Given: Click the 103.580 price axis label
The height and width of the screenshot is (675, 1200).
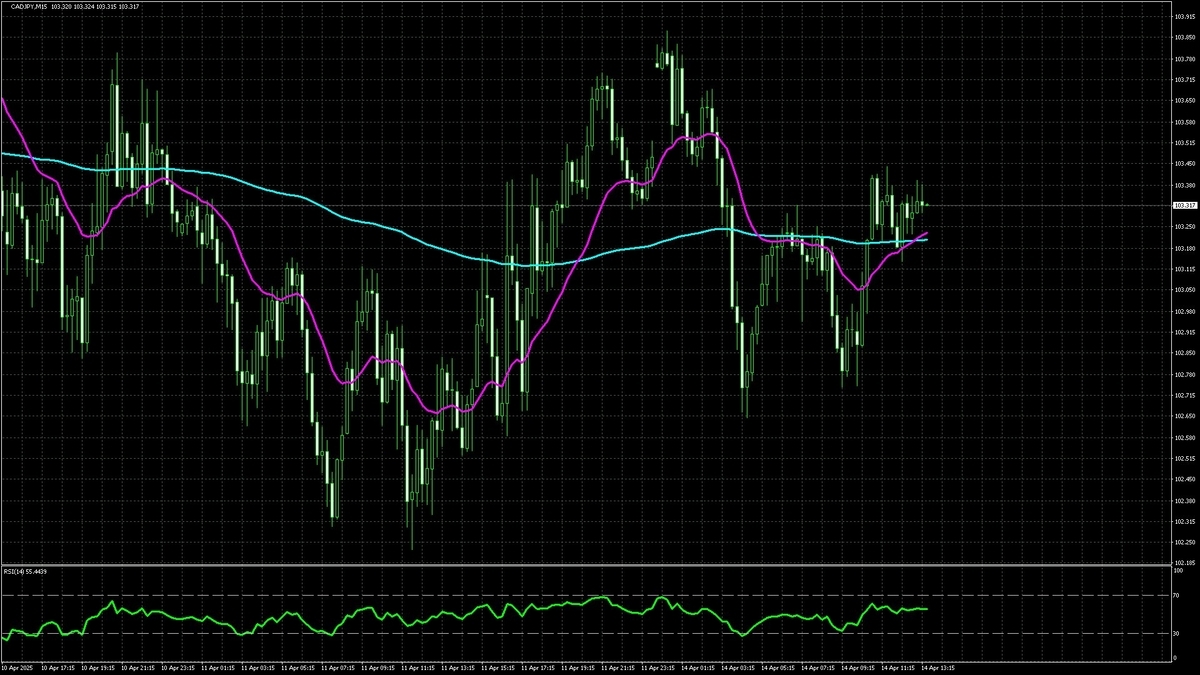Looking at the screenshot, I should coord(1184,122).
